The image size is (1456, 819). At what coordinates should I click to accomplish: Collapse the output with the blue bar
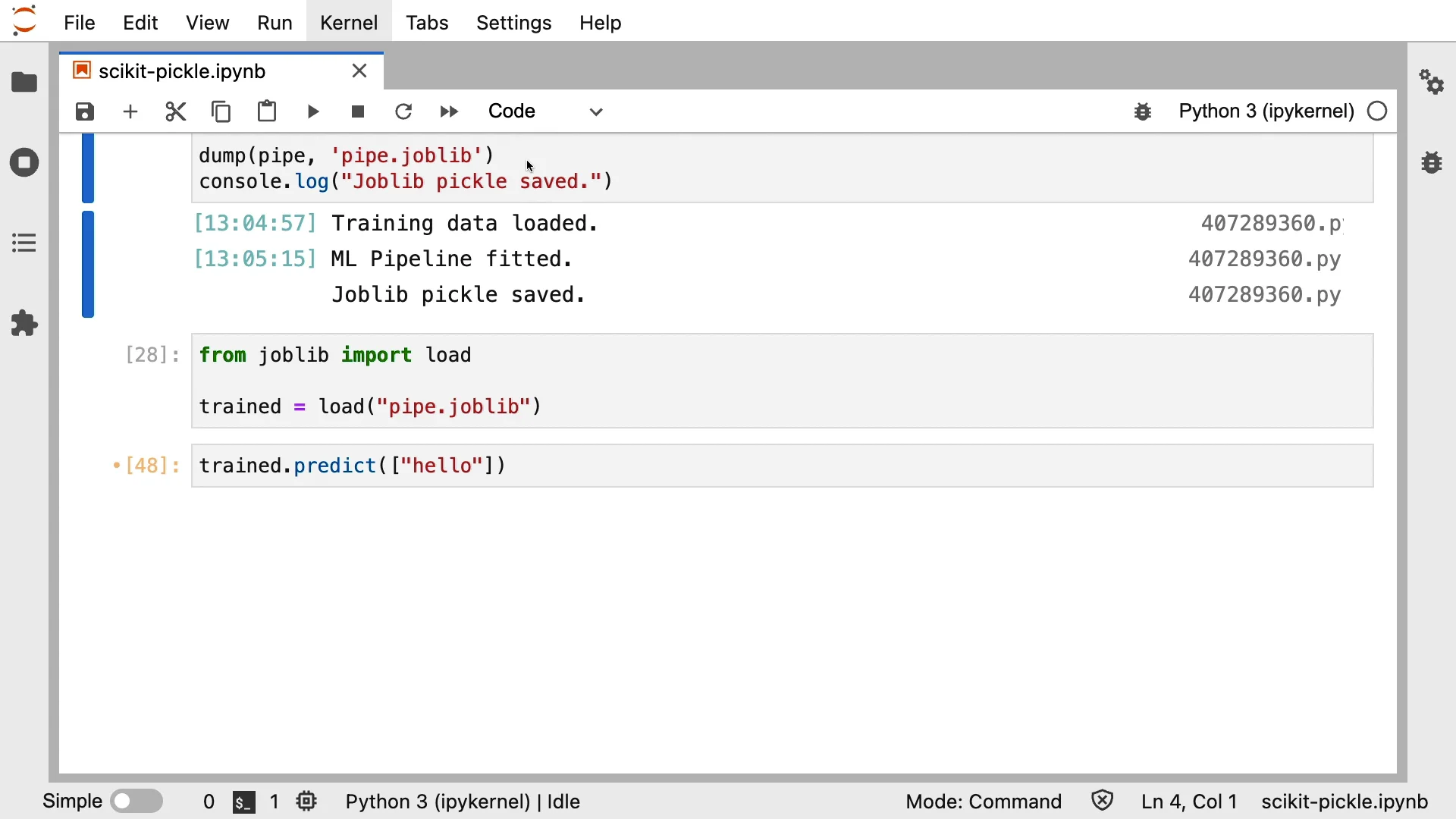88,264
